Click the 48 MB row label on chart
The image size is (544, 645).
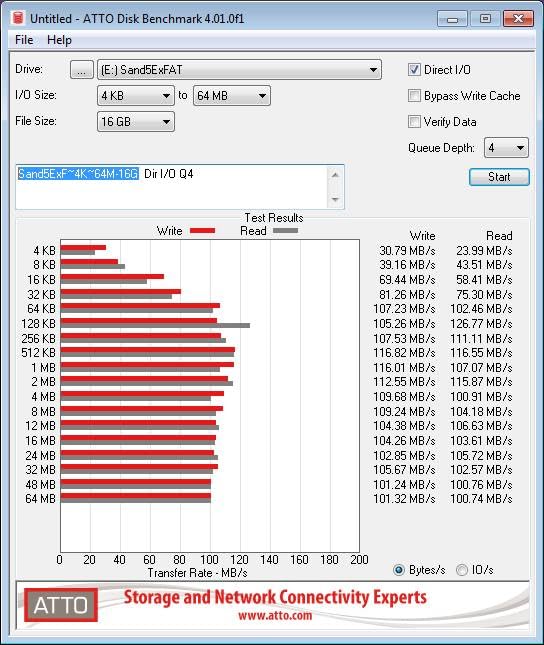40,485
